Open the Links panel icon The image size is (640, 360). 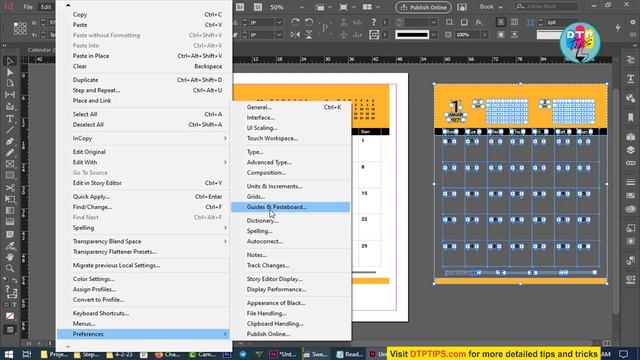(631, 163)
